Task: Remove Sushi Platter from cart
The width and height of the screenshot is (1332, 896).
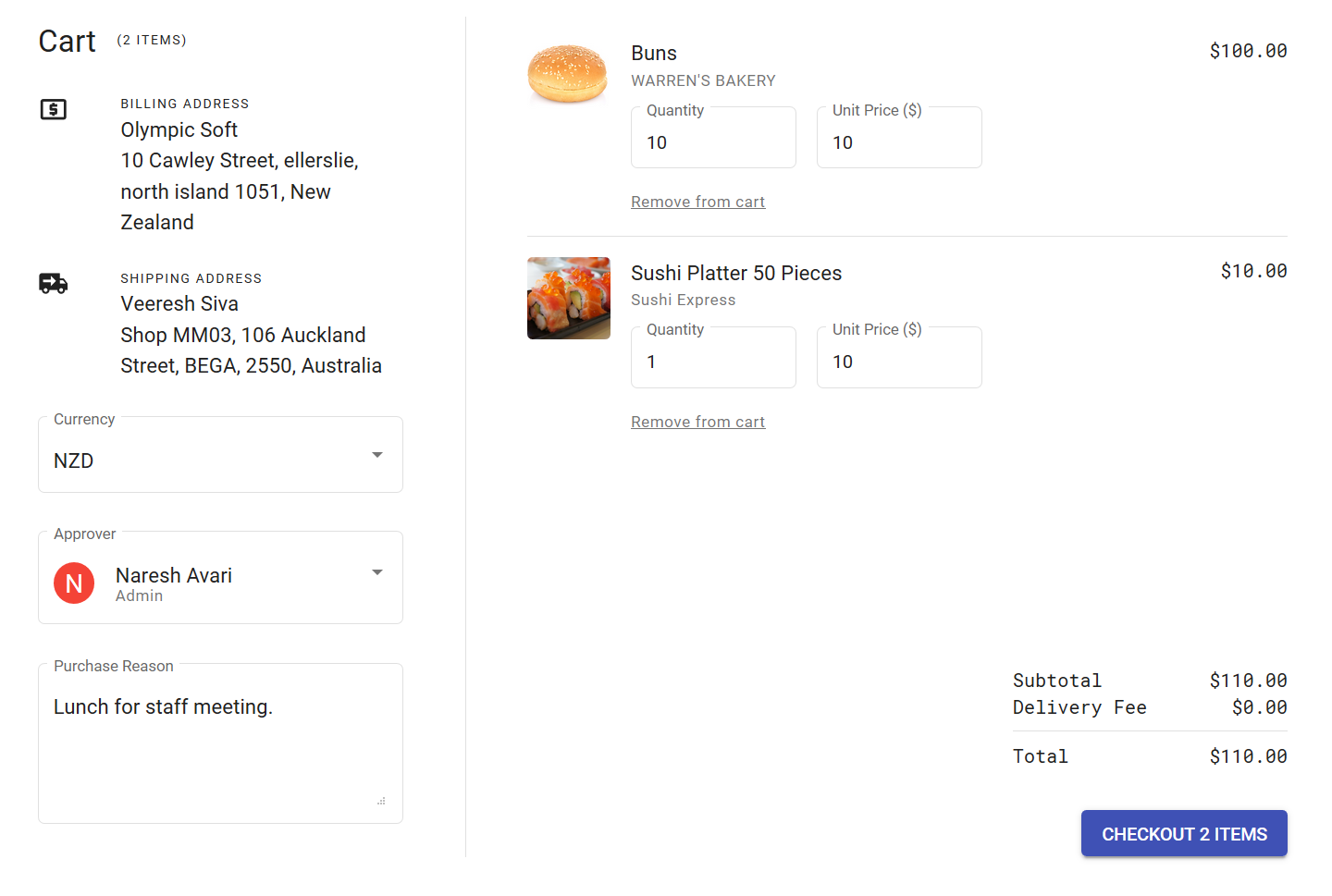Action: 697,422
